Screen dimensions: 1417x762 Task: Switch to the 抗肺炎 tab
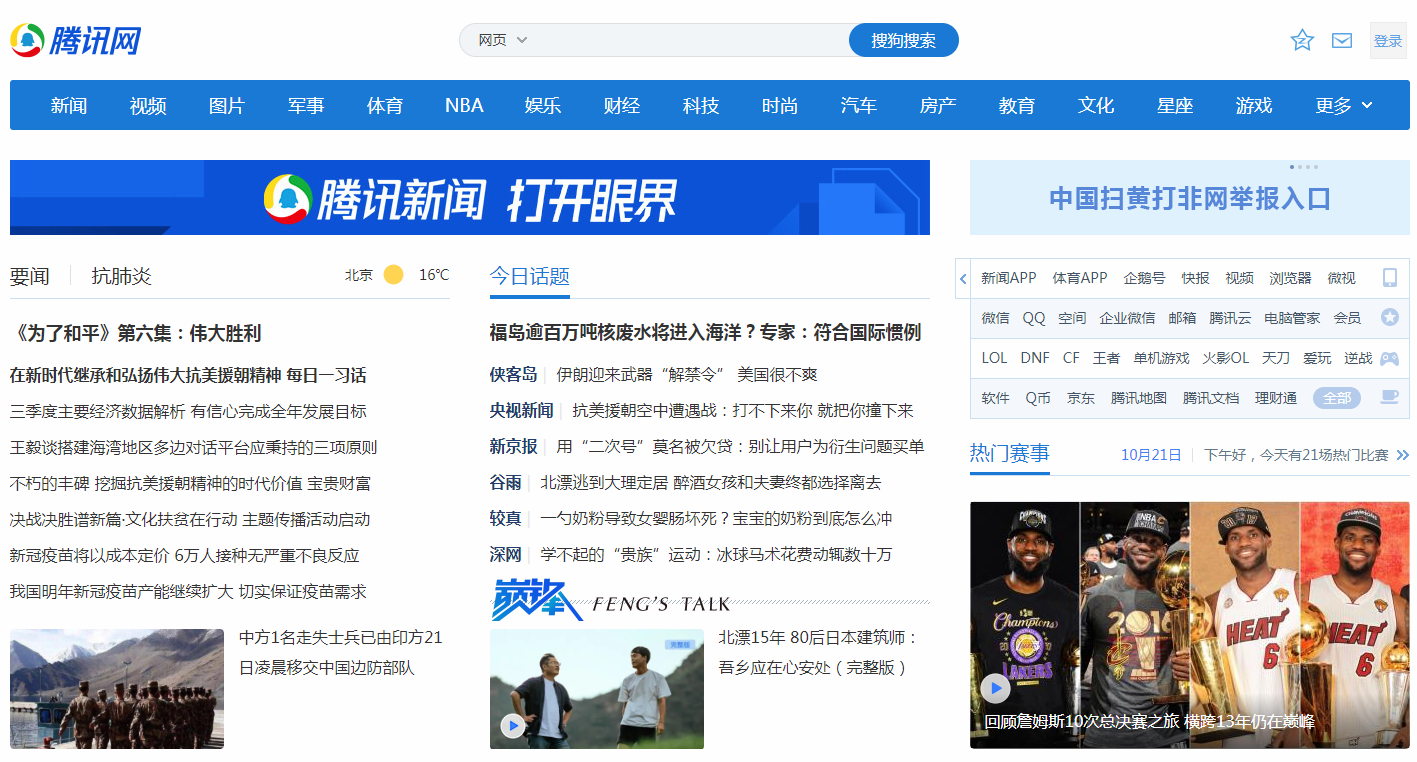(x=122, y=276)
